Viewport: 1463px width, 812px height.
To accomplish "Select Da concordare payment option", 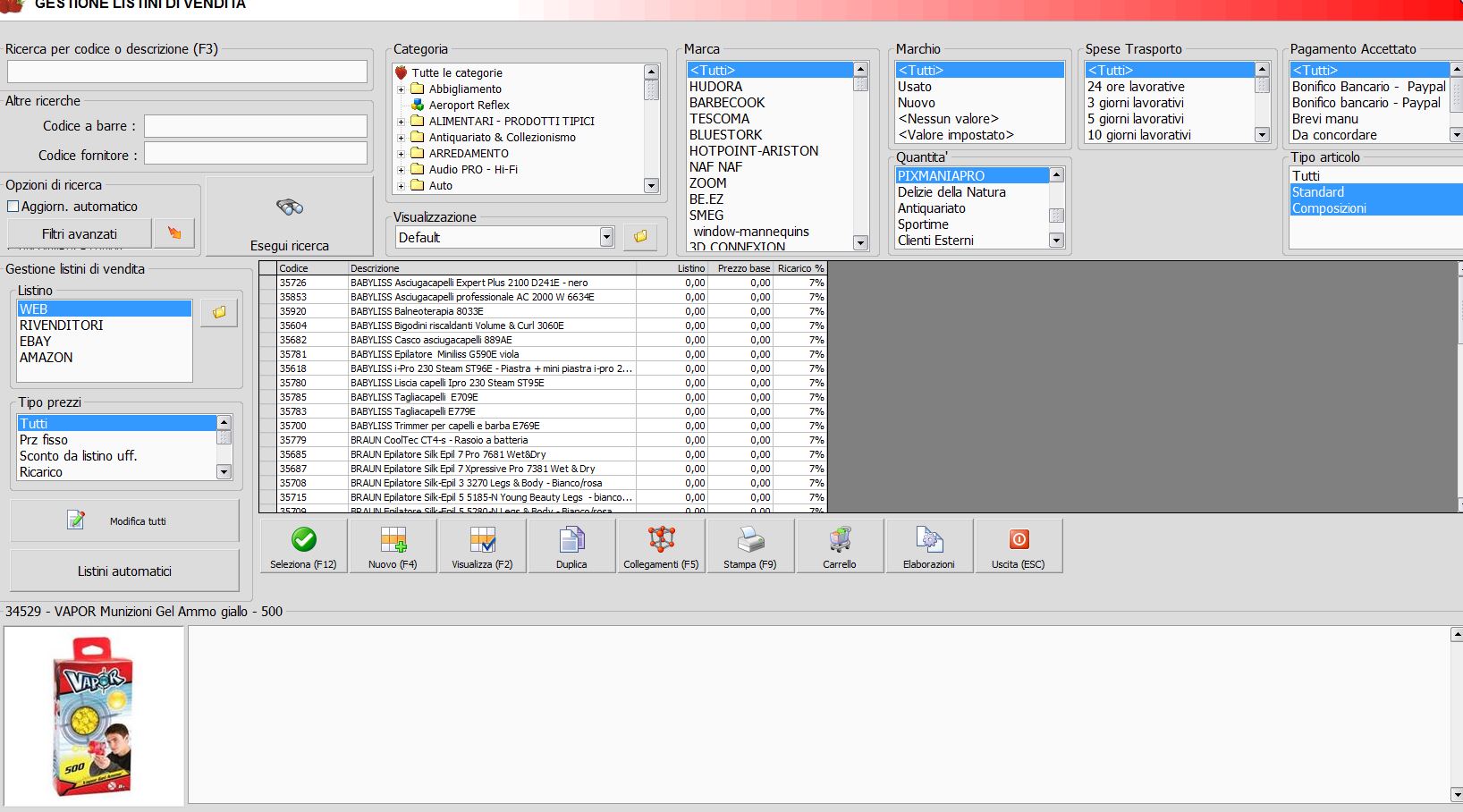I will click(1369, 135).
